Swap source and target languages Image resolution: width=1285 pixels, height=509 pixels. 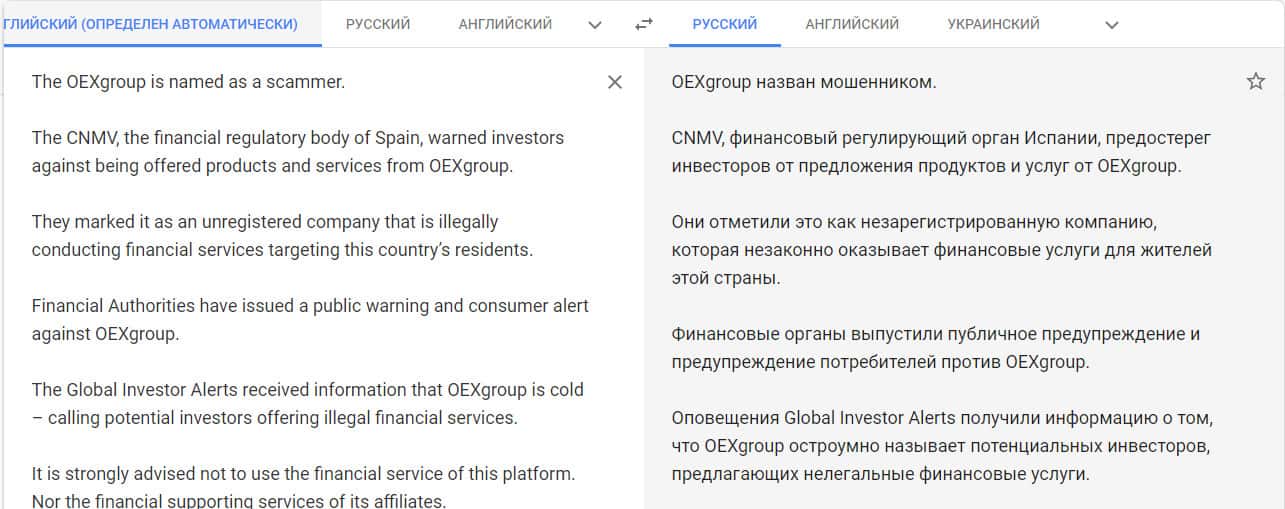coord(644,24)
